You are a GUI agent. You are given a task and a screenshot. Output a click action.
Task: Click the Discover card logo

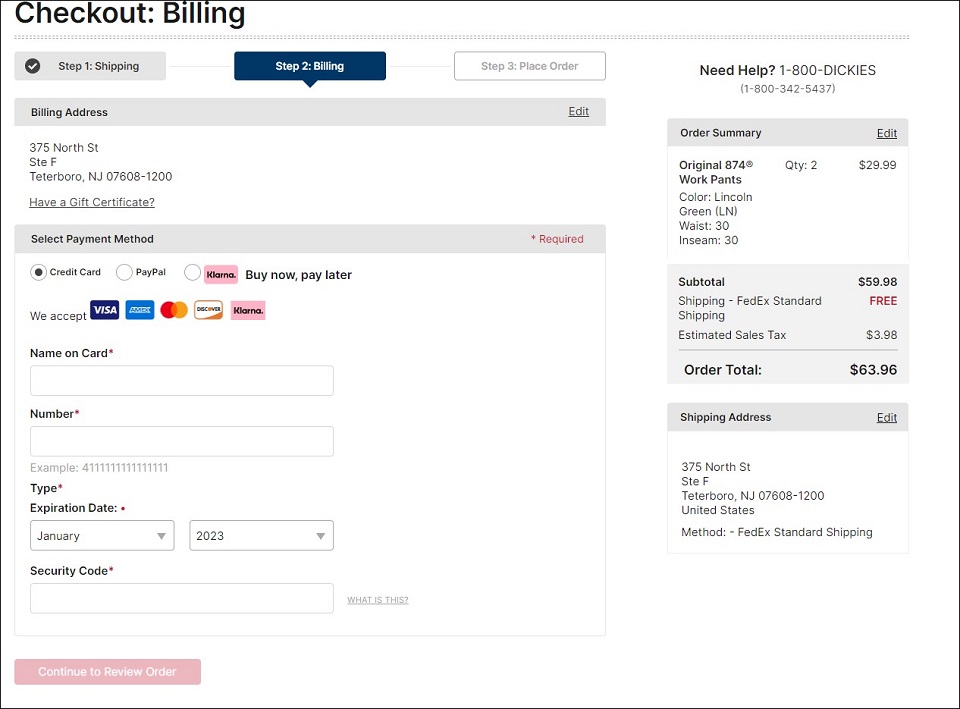click(x=208, y=310)
